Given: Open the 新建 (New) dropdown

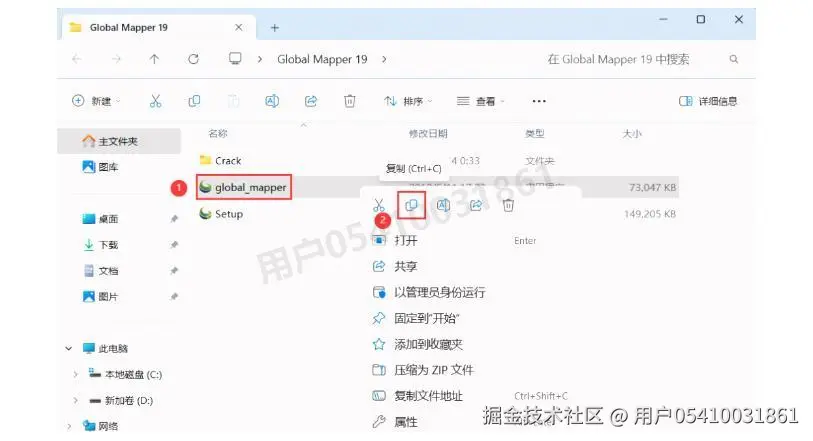Looking at the screenshot, I should tap(96, 101).
